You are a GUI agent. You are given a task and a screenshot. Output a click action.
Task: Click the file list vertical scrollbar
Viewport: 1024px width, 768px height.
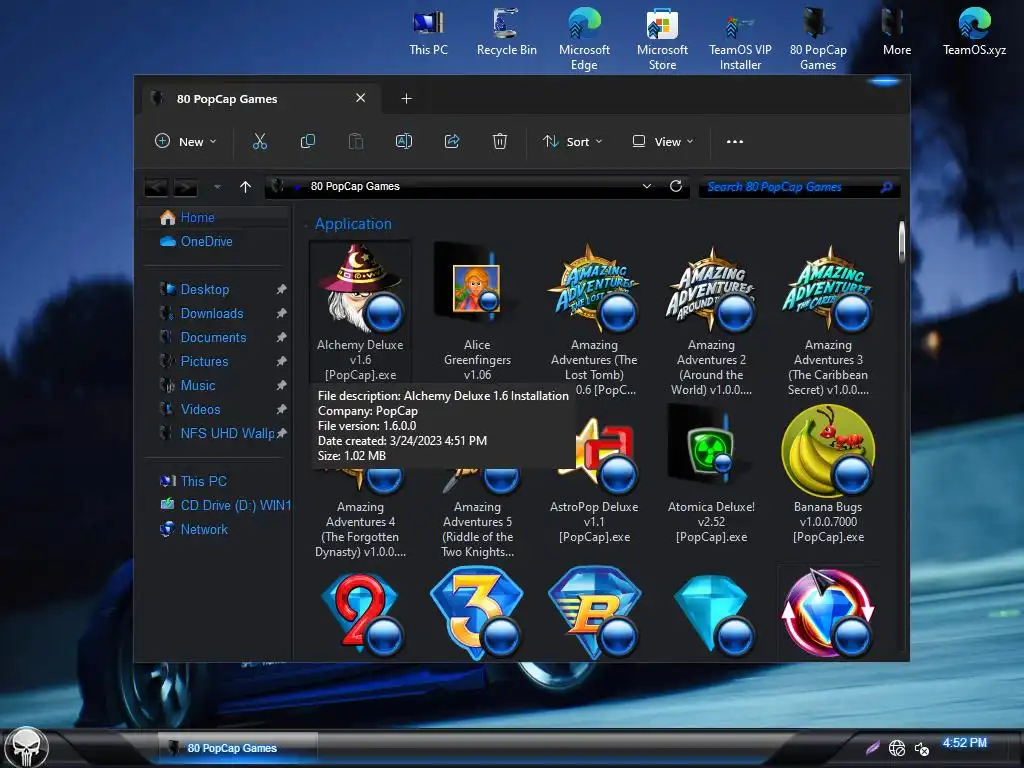point(901,242)
